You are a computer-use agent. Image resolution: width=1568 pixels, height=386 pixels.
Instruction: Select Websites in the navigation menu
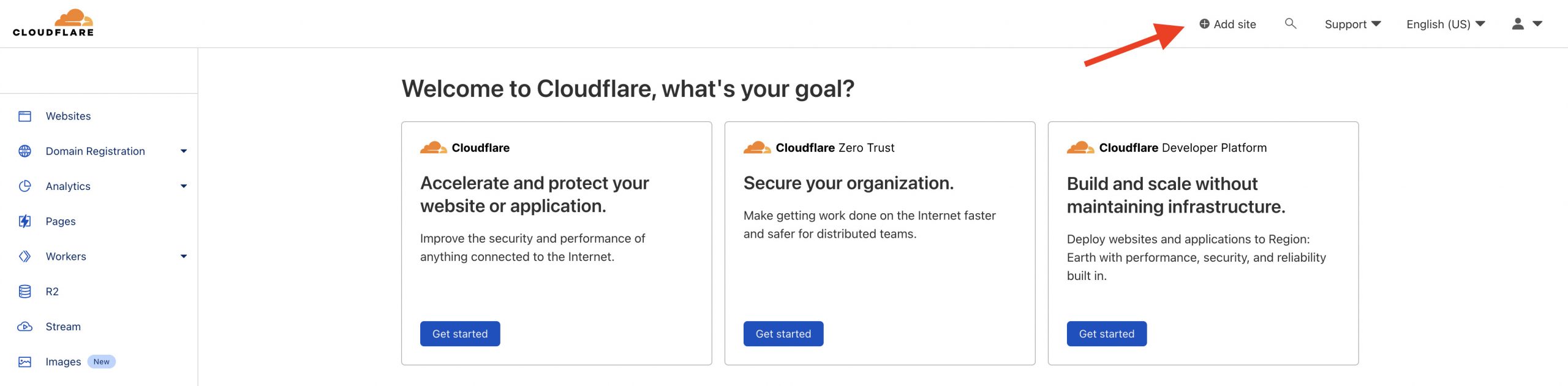point(69,115)
